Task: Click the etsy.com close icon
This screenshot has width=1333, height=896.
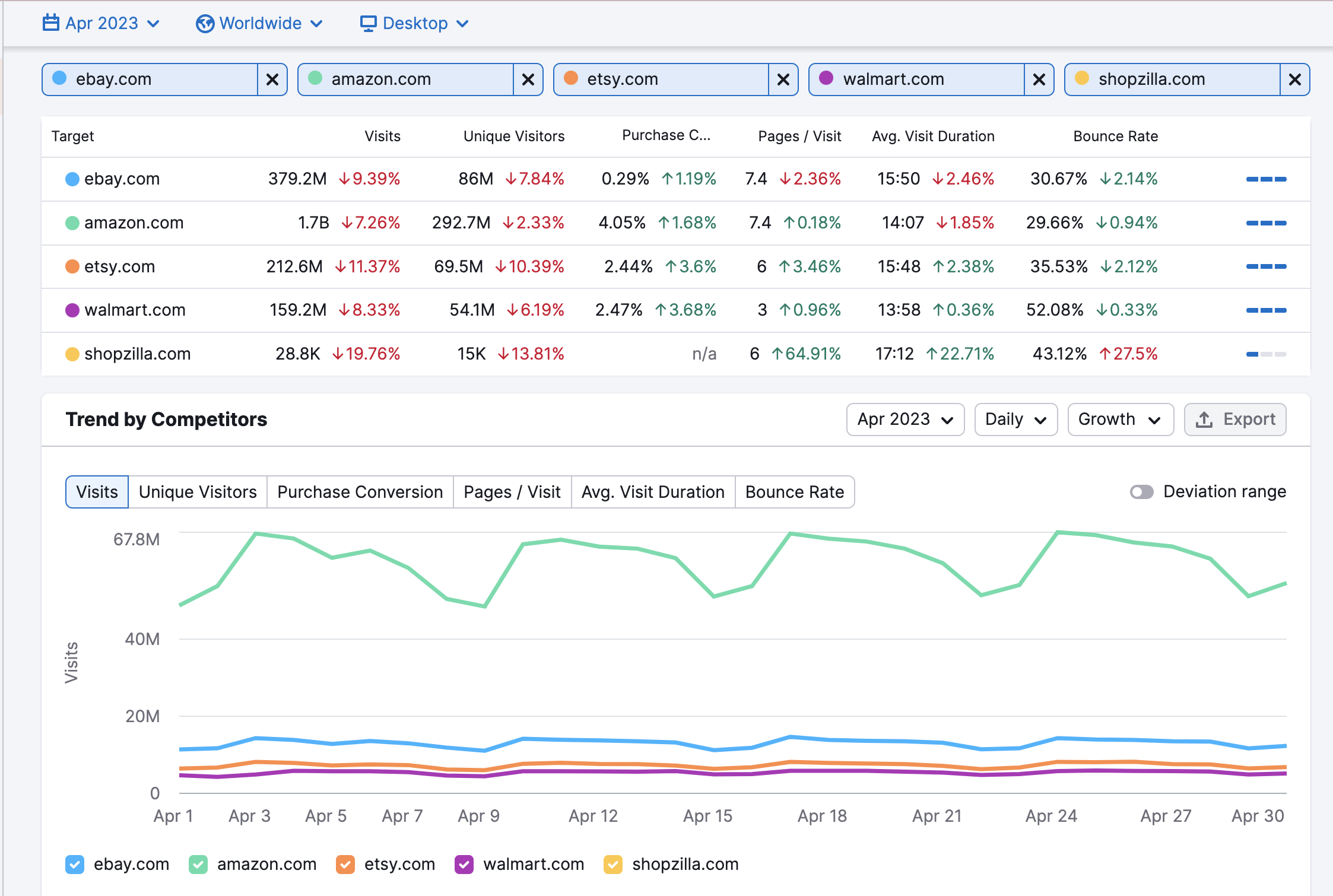Action: click(783, 80)
